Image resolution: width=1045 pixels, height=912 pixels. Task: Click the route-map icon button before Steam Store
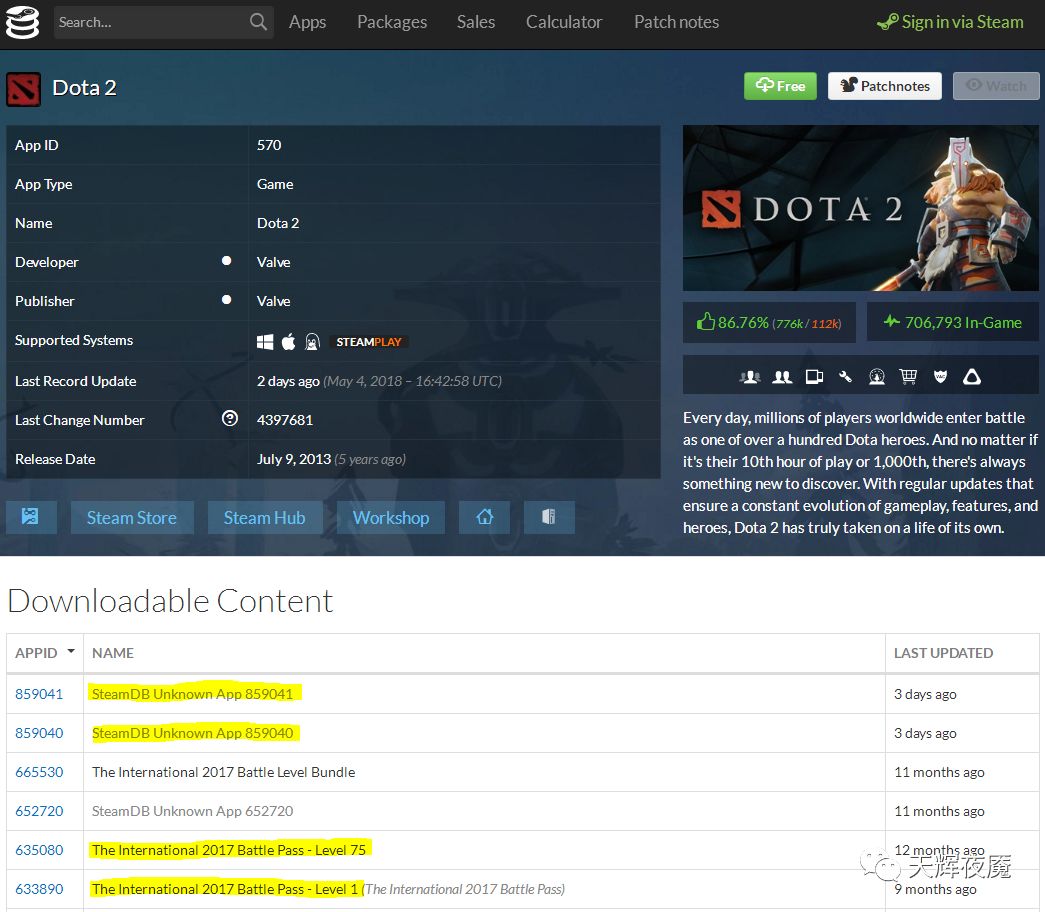click(31, 517)
